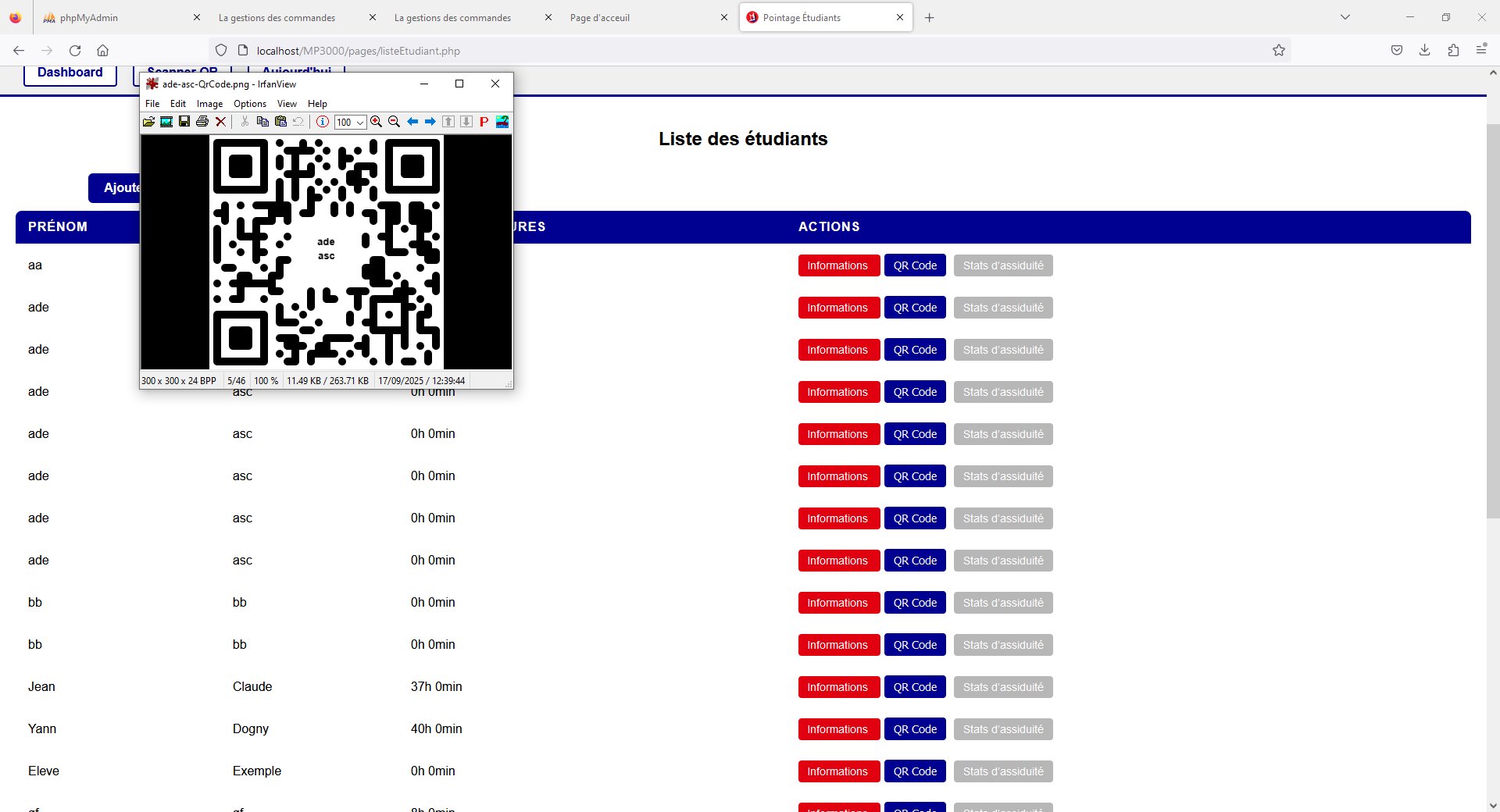Copy image icon in IrfanView
The height and width of the screenshot is (812, 1500).
[x=262, y=122]
